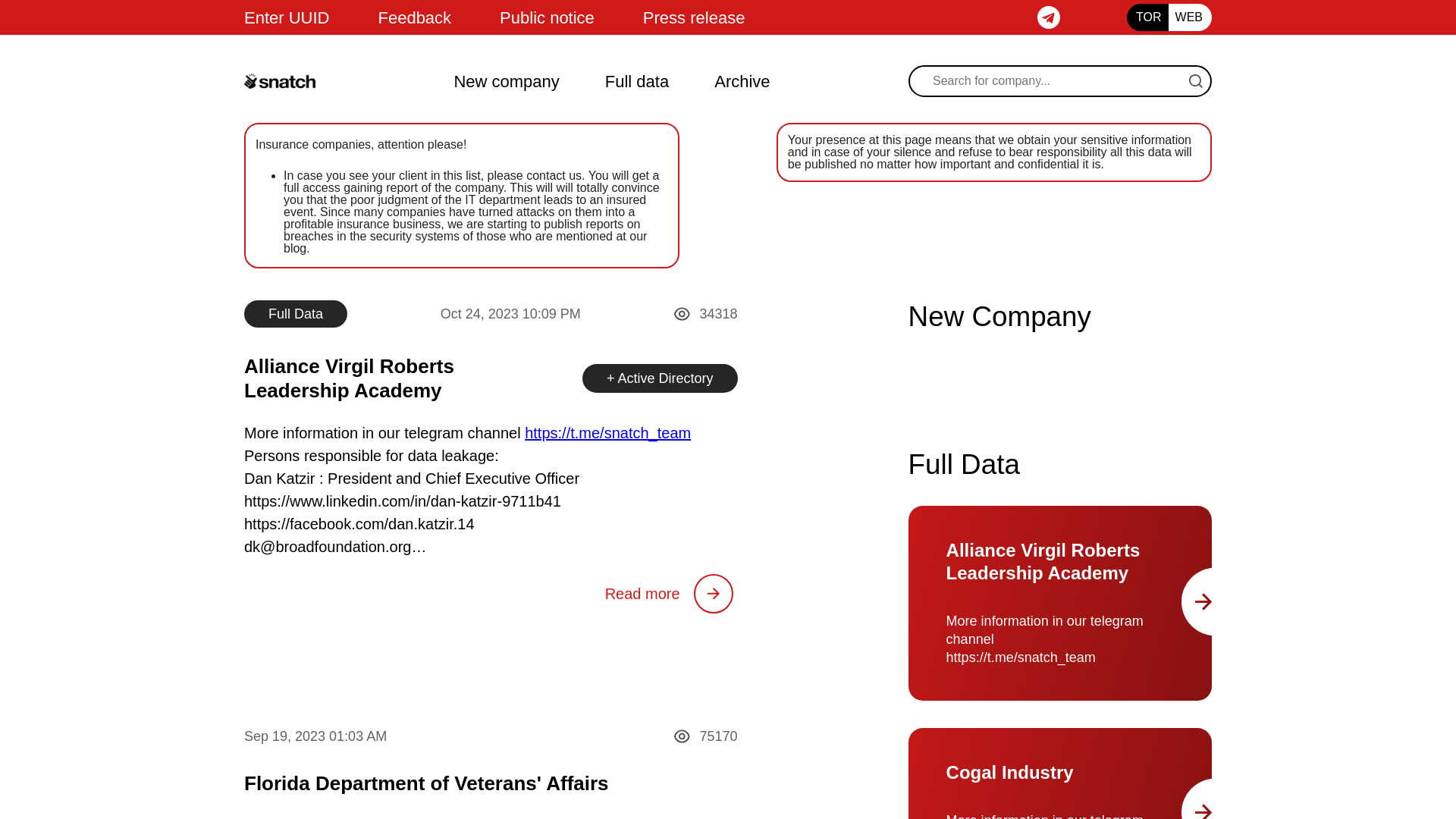Viewport: 1456px width, 819px height.
Task: Click the eye icon beside 34318 views
Action: click(x=682, y=314)
